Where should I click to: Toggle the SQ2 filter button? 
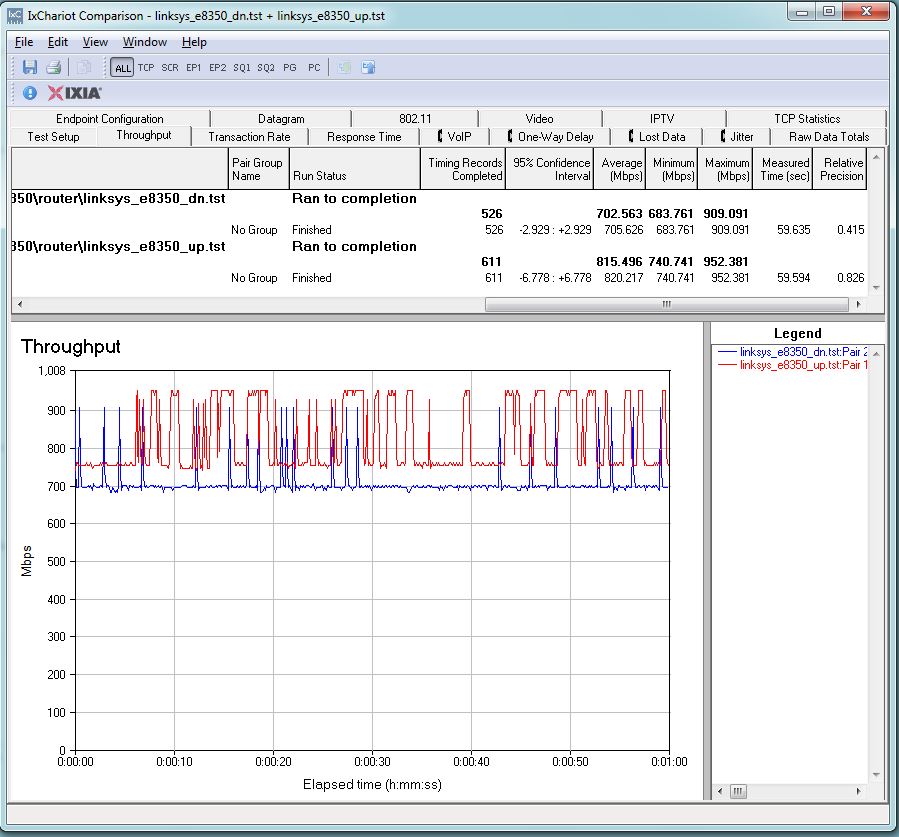click(265, 68)
